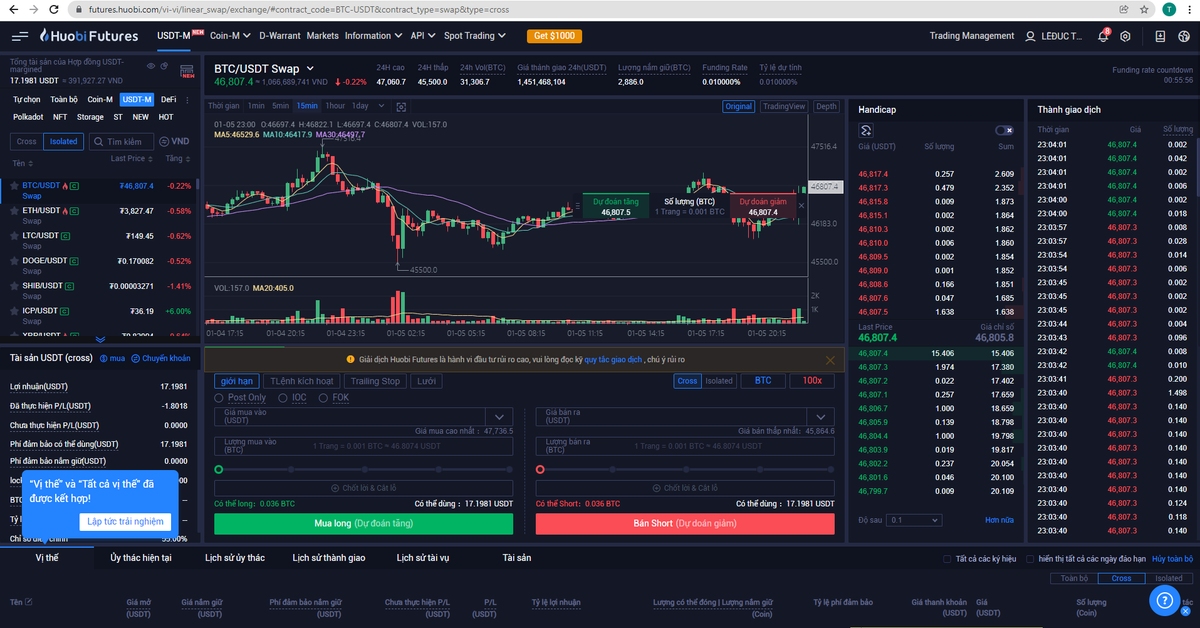Switch contract list to Isolated mode
This screenshot has width=1200, height=628.
[x=64, y=141]
